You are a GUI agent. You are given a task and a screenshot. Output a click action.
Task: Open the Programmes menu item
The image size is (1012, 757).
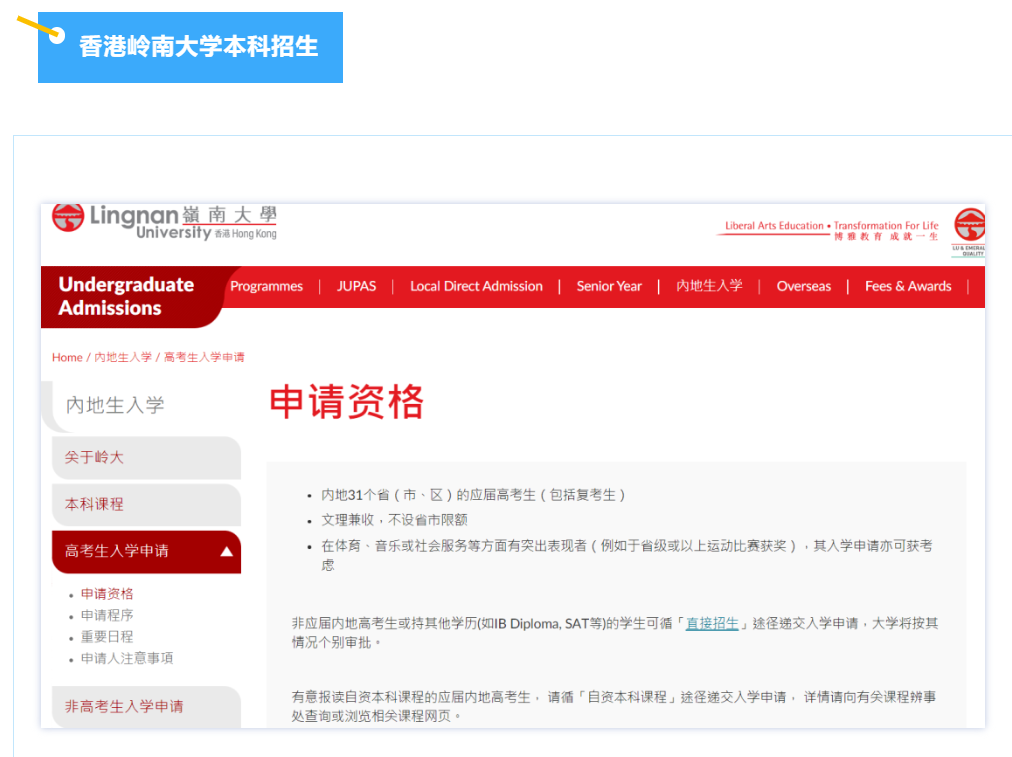266,286
